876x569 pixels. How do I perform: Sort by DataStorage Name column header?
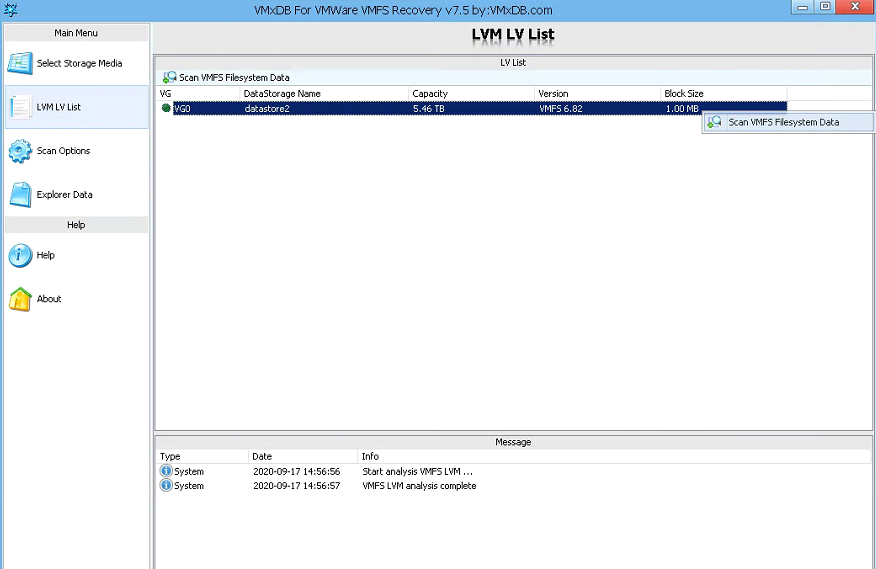pyautogui.click(x=324, y=93)
